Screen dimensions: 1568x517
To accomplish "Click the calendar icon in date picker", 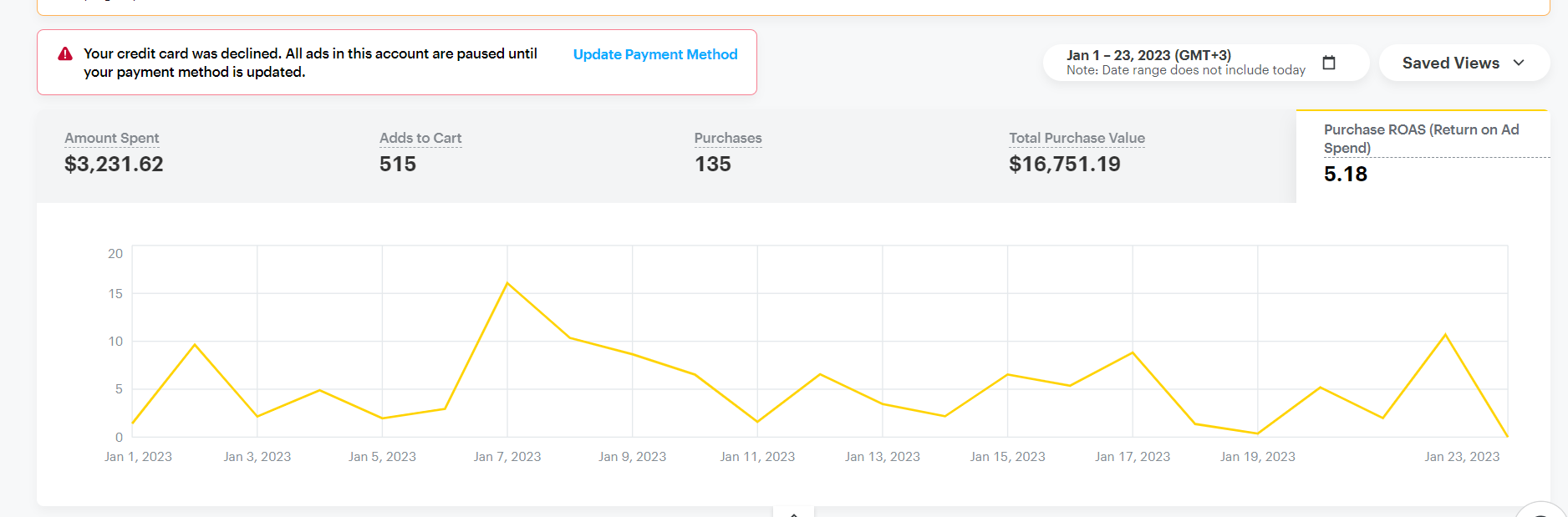I will [x=1329, y=63].
